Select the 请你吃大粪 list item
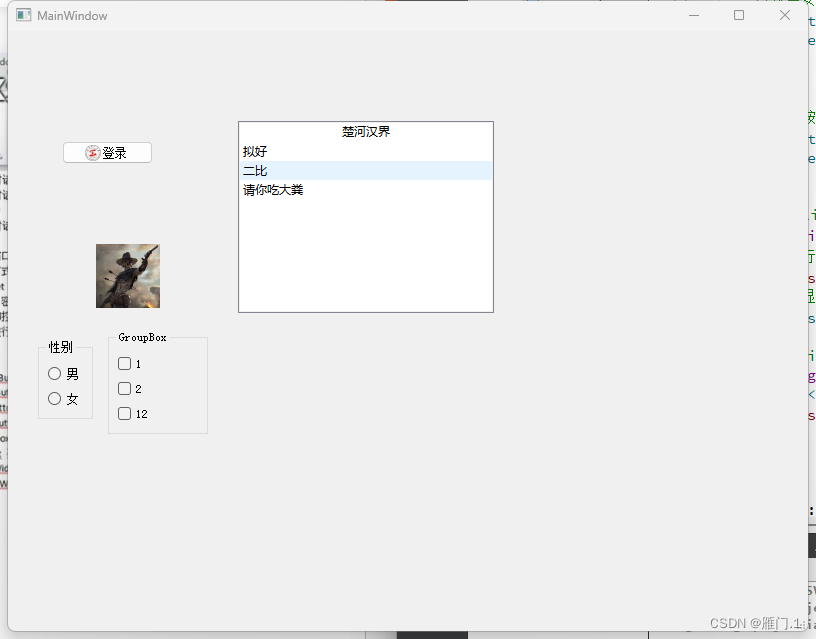The image size is (816, 639). tap(365, 190)
